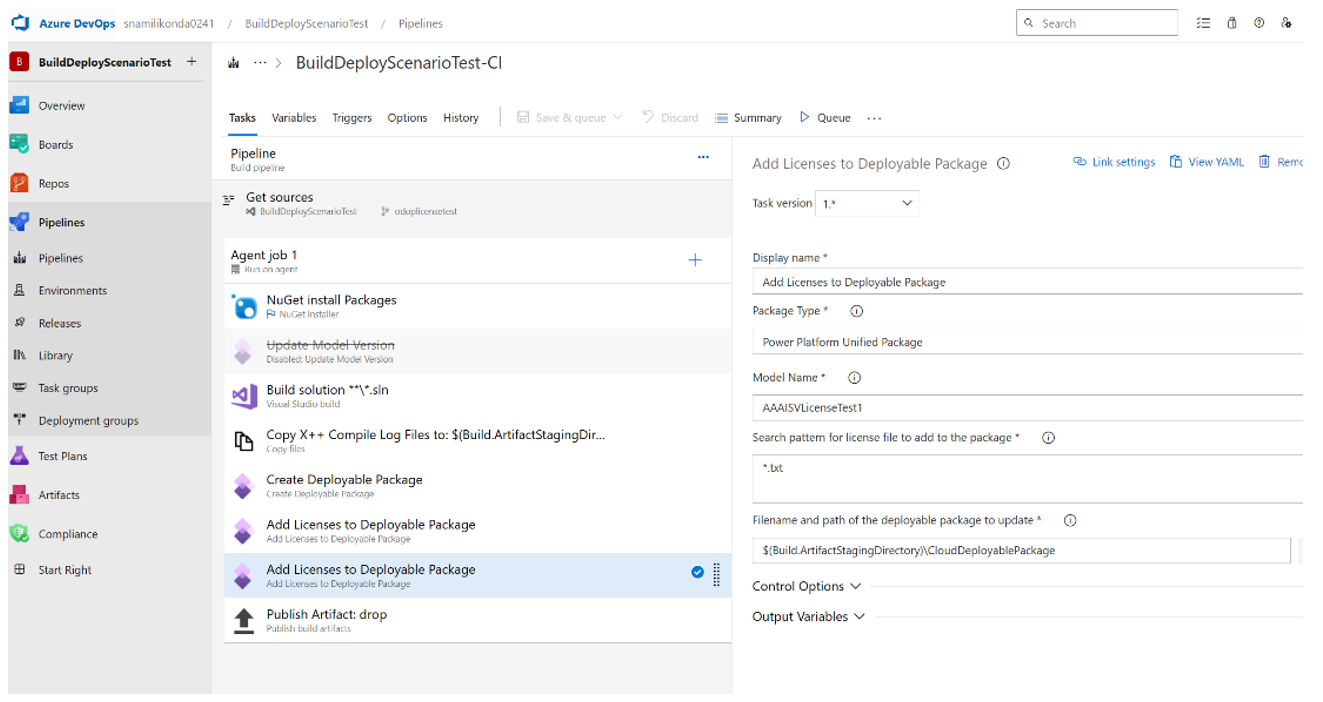Image resolution: width=1323 pixels, height=702 pixels.
Task: Click the Publish build artifacts task icon
Action: pos(243,619)
